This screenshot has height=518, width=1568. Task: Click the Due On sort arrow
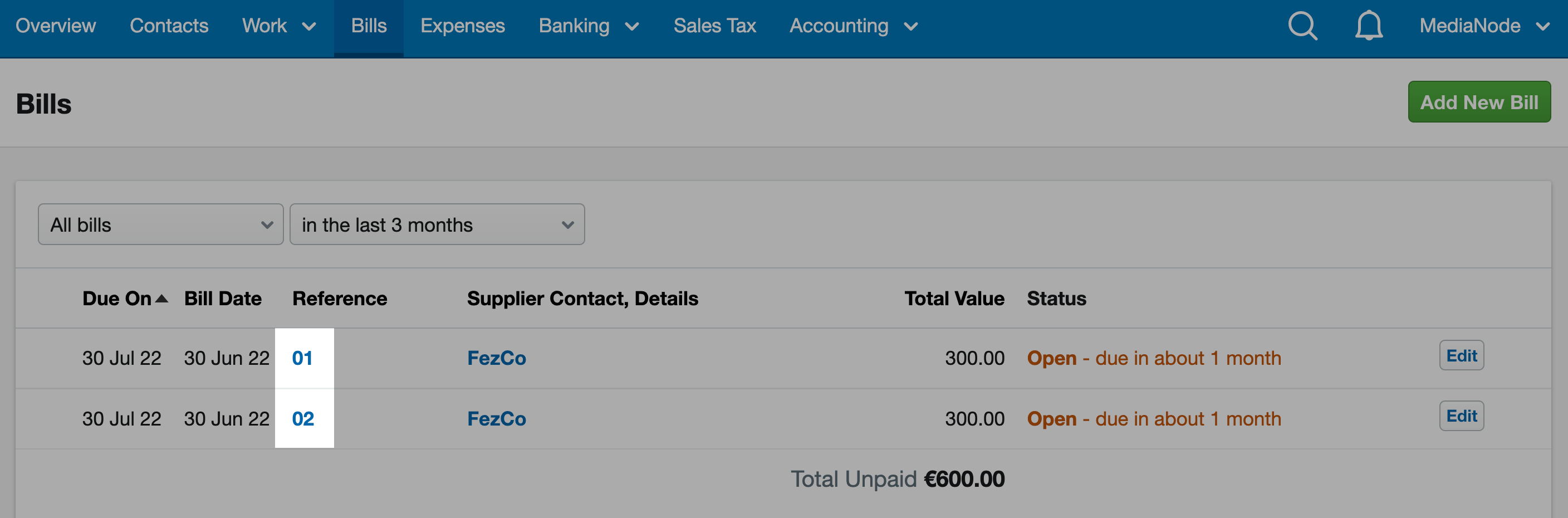coord(161,299)
